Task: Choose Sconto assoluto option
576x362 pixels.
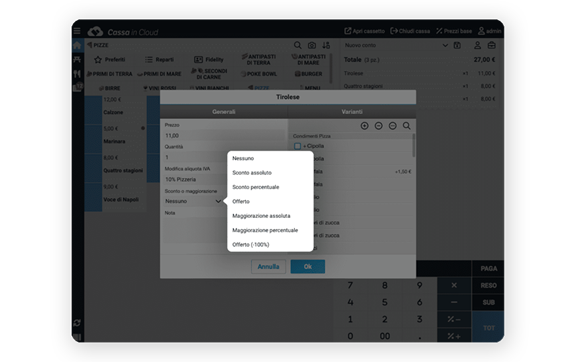Action: (252, 173)
